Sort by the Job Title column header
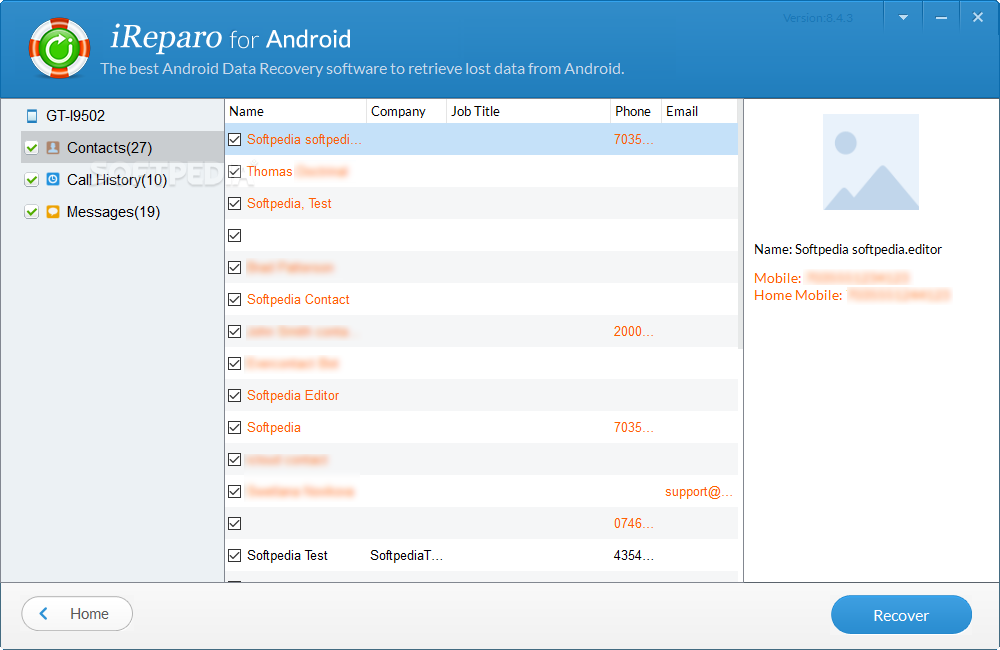This screenshot has height=650, width=1000. coord(527,111)
